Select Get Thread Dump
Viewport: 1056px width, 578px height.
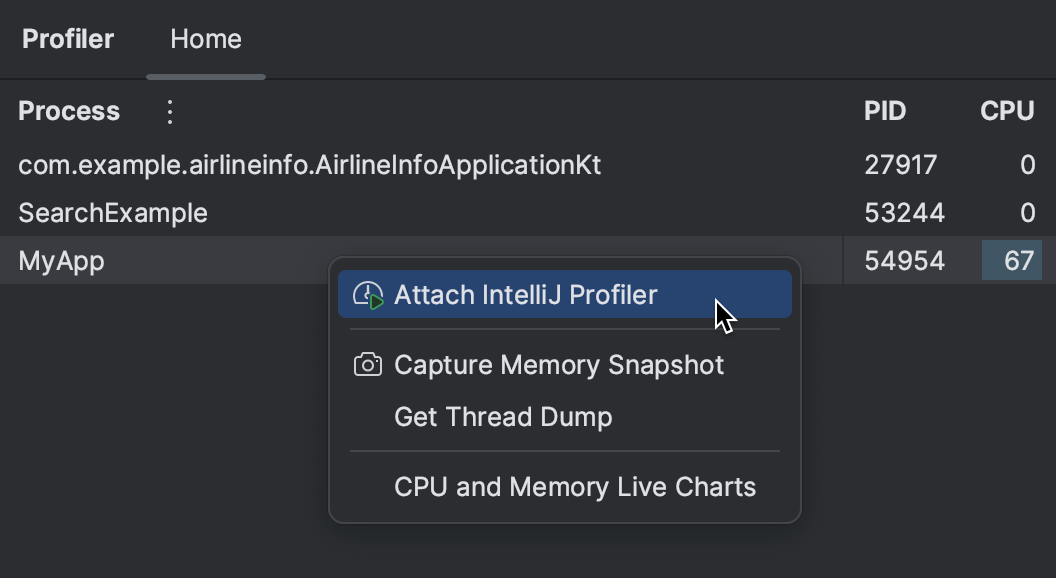tap(502, 417)
